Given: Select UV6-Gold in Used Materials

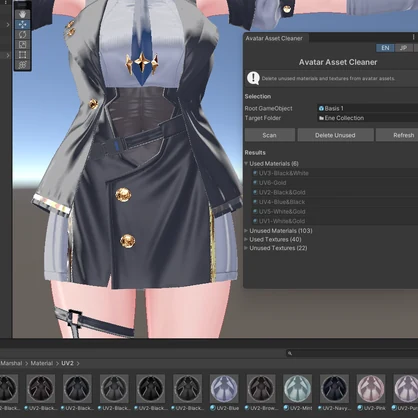Looking at the screenshot, I should tap(334, 183).
